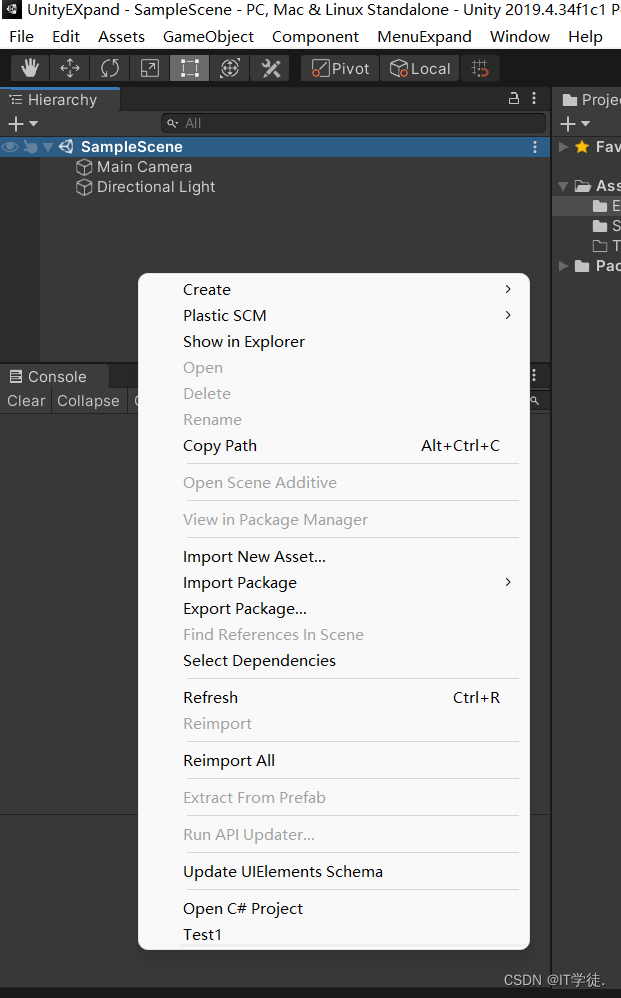Open the custom editor tools icon
This screenshot has height=998, width=621.
270,69
